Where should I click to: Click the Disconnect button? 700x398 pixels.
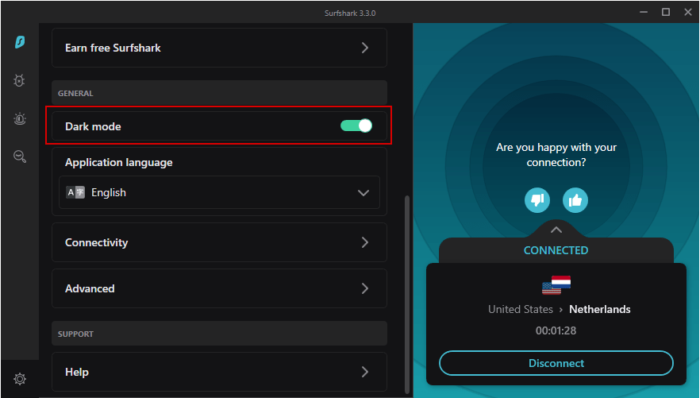556,363
